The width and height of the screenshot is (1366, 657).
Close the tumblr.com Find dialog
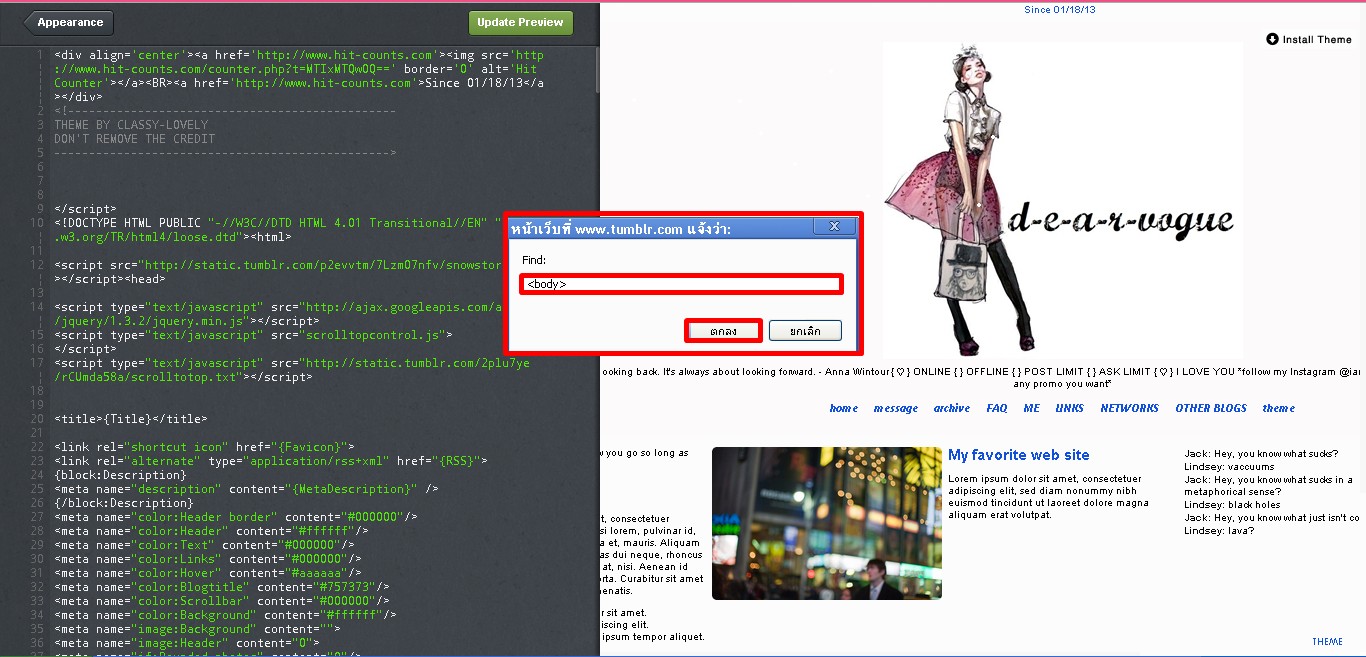(x=834, y=227)
